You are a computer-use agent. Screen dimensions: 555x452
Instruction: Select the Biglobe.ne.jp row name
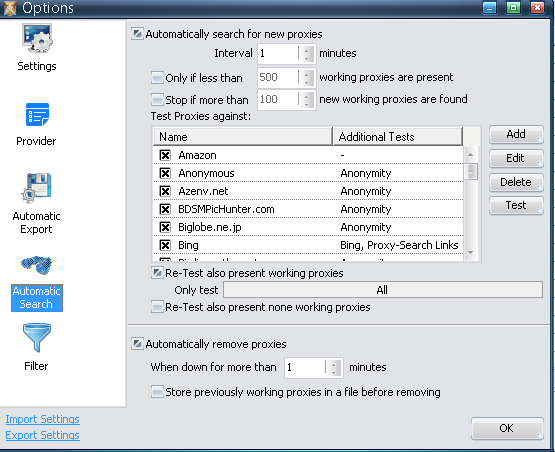click(210, 227)
